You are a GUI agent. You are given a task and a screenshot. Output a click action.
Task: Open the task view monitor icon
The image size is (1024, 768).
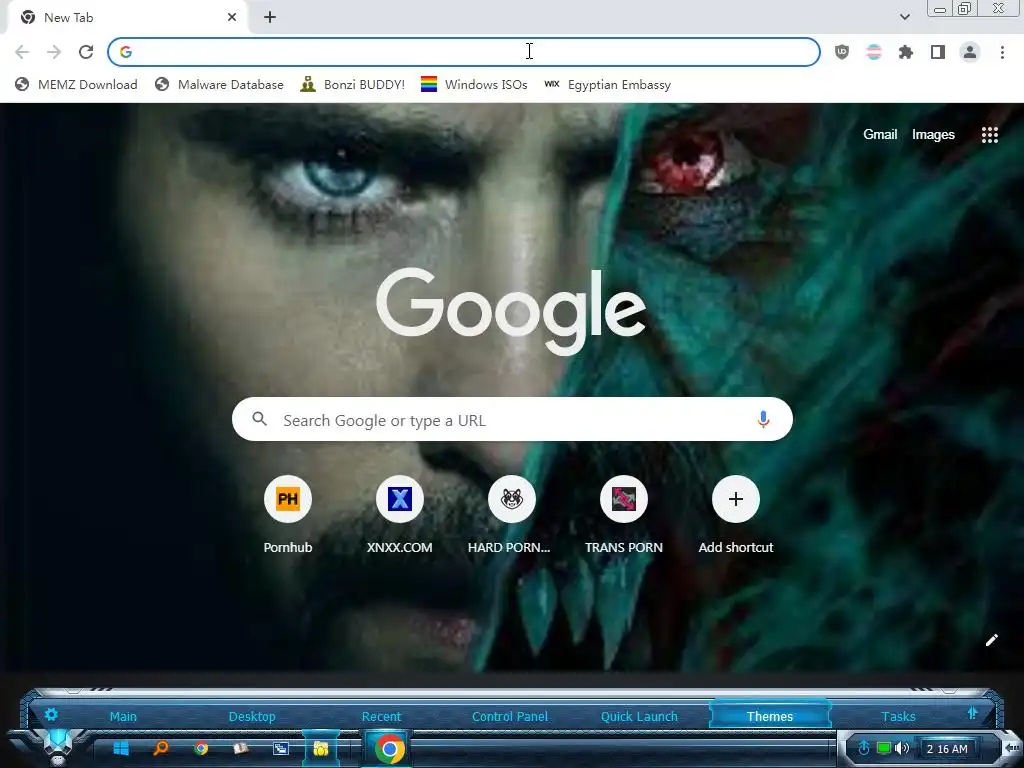[x=281, y=748]
